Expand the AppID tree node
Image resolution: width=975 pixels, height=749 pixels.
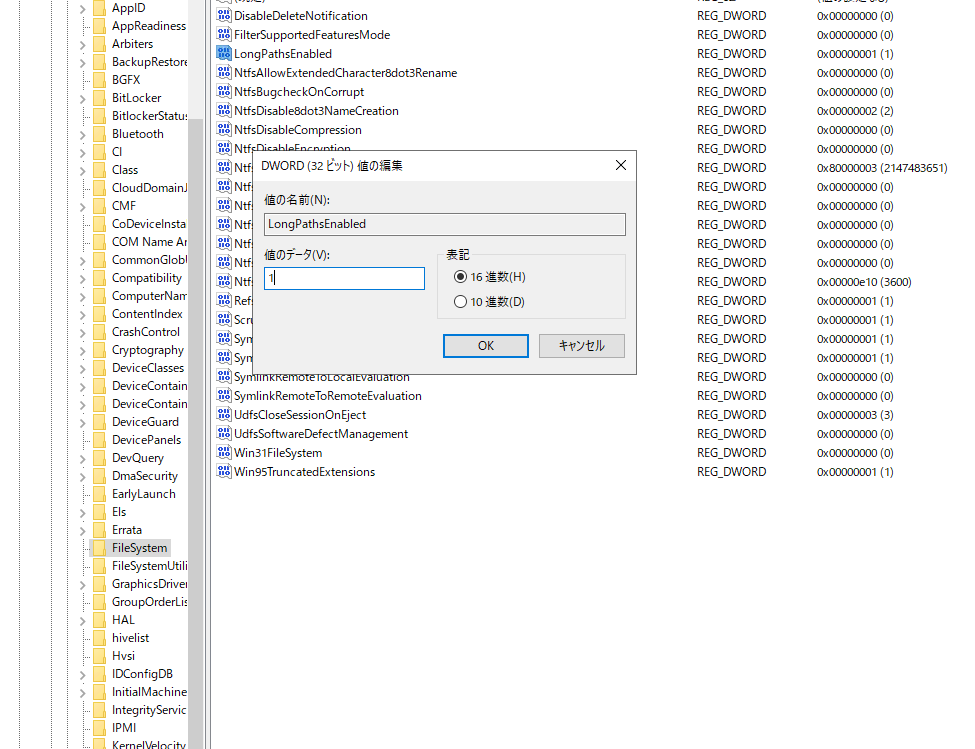[83, 9]
